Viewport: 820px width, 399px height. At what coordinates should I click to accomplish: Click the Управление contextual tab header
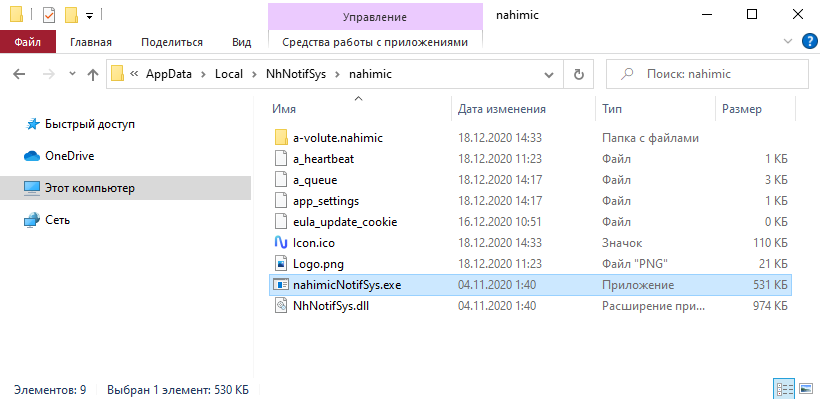pyautogui.click(x=375, y=17)
